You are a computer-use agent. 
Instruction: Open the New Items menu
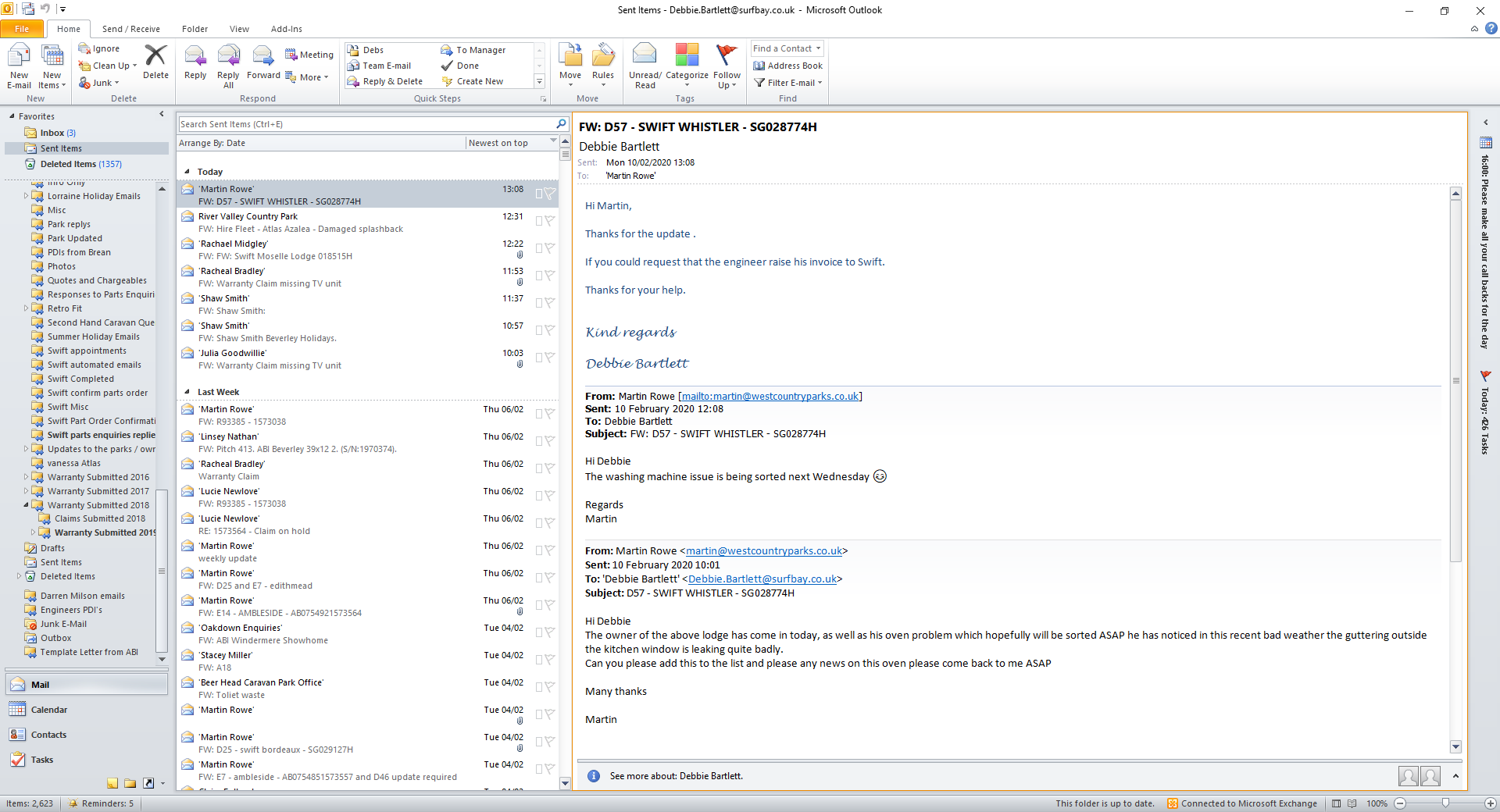point(52,66)
